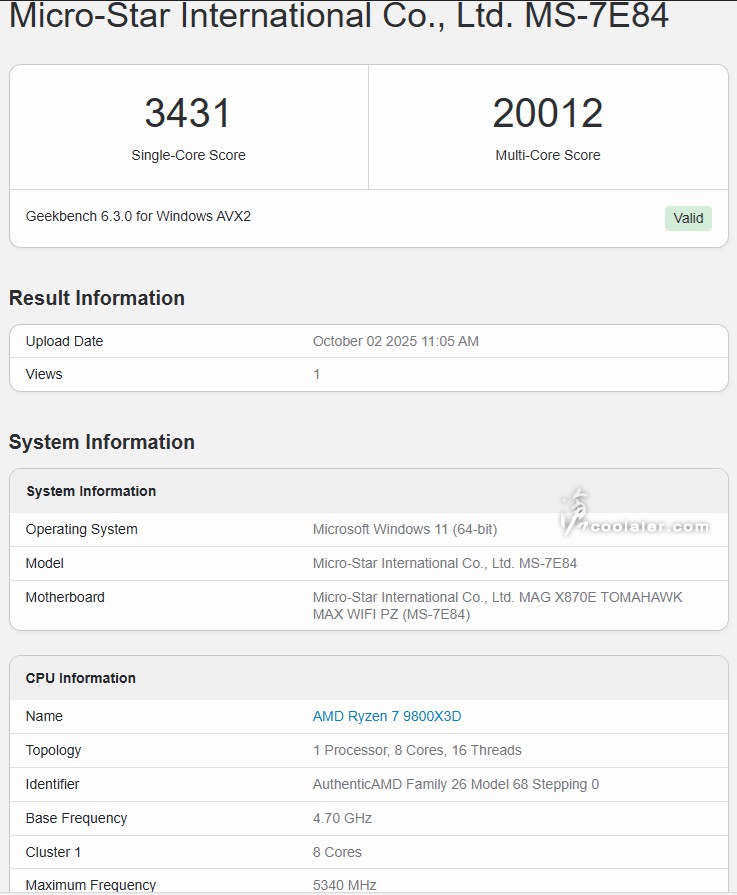
Task: Click the October 02 2025 upload date value
Action: point(396,341)
